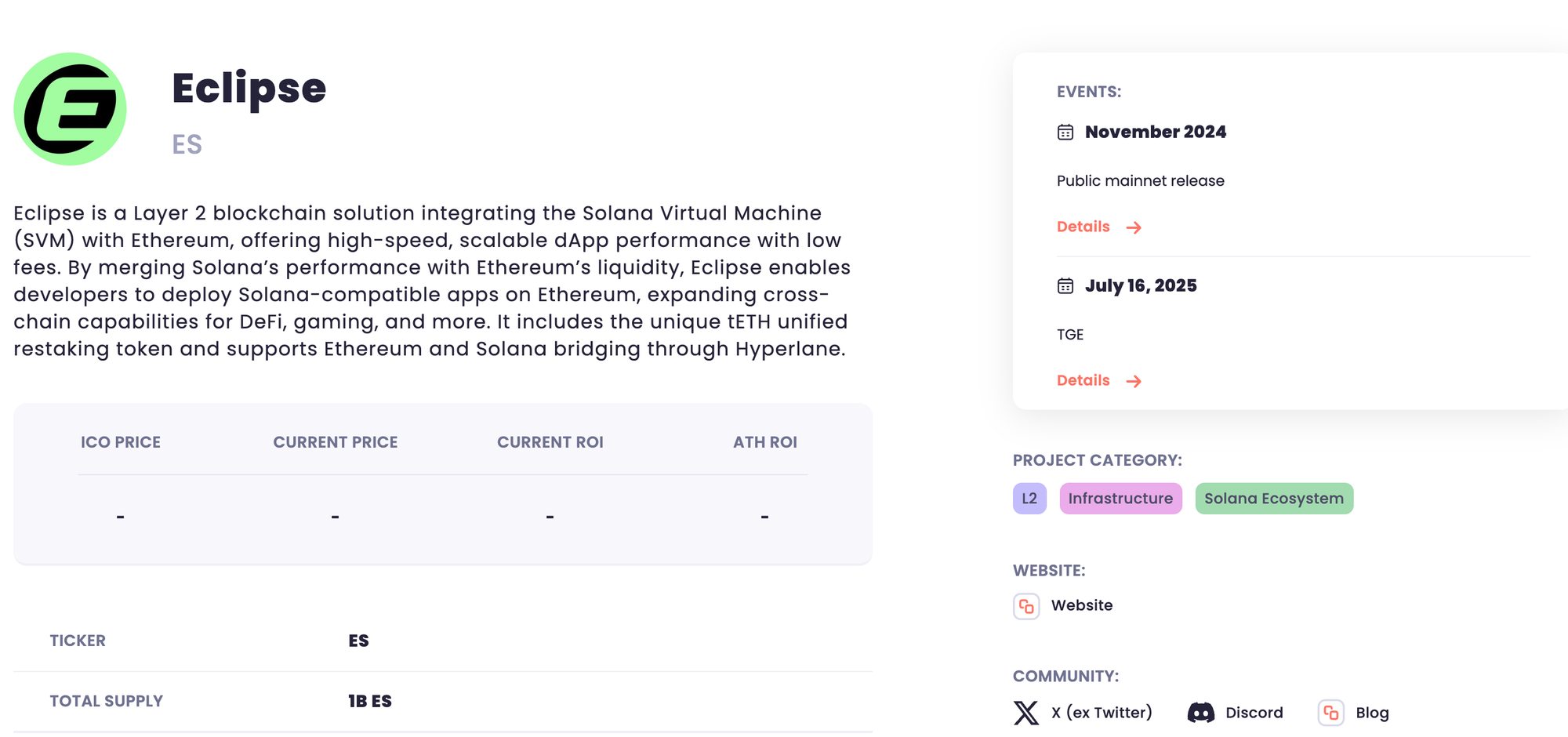Click the TOTAL SUPPLY row label

107,701
